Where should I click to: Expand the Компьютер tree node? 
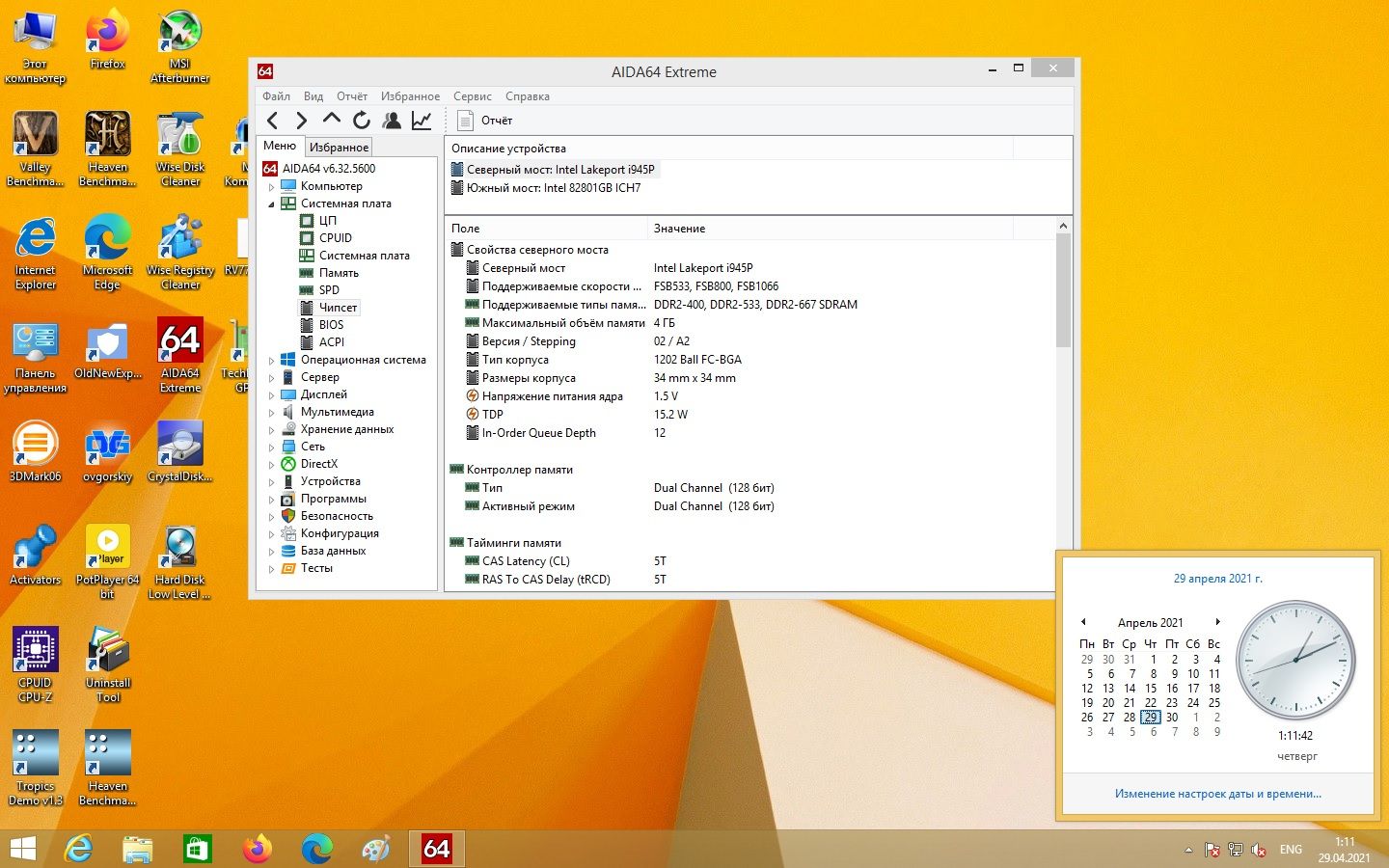pyautogui.click(x=271, y=187)
